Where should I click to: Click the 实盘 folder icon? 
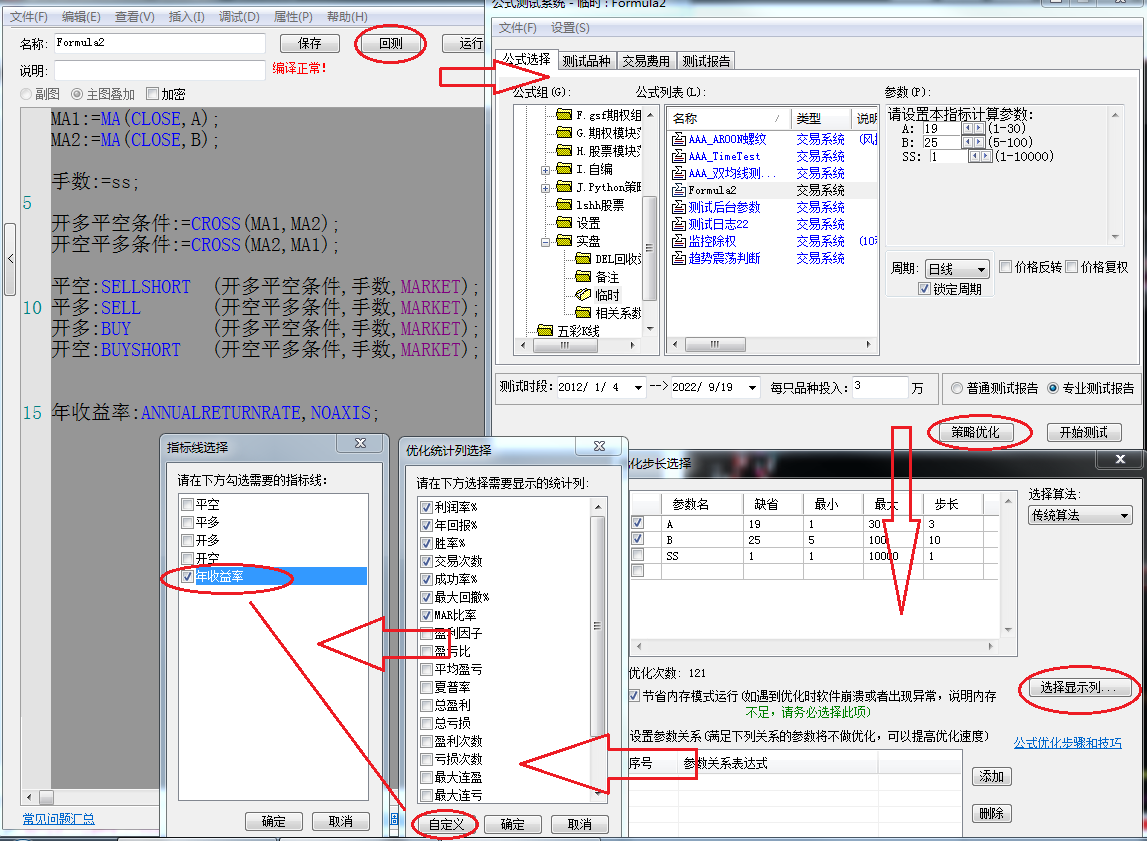click(x=563, y=241)
